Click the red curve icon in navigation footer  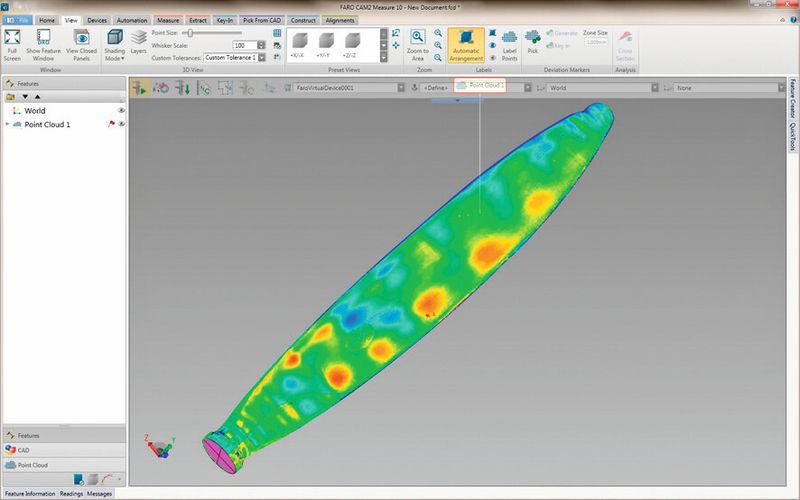(x=107, y=479)
